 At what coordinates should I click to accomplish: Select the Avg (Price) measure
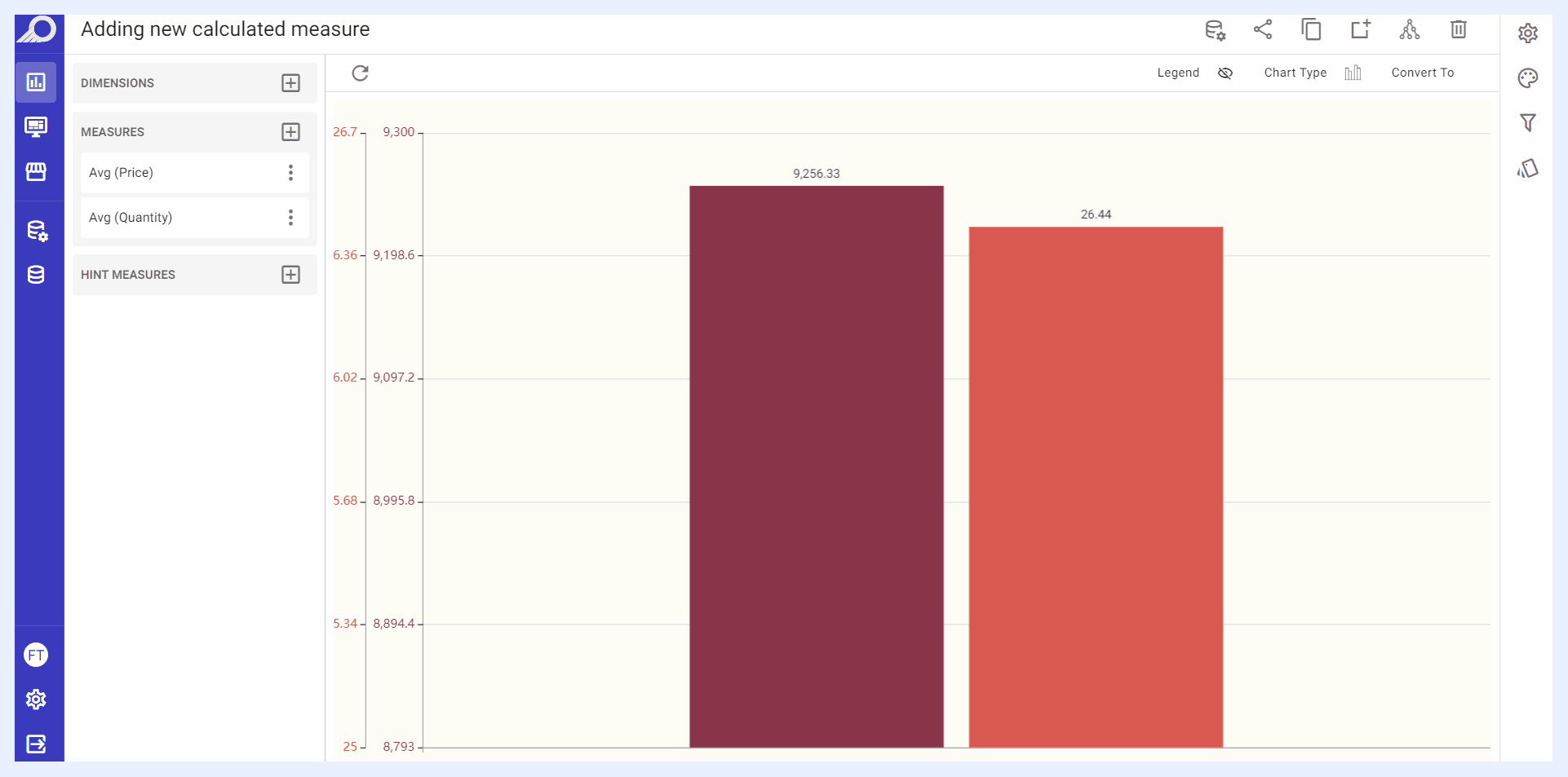click(194, 173)
